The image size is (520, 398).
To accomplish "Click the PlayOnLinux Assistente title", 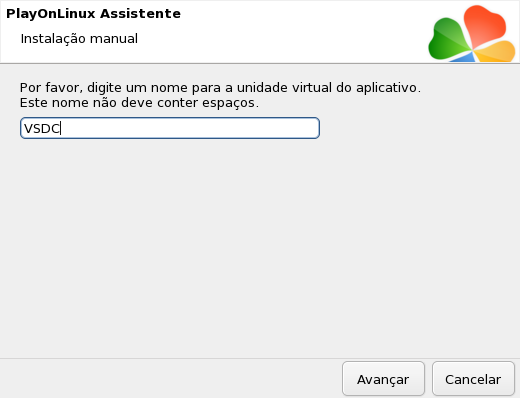I will [93, 14].
